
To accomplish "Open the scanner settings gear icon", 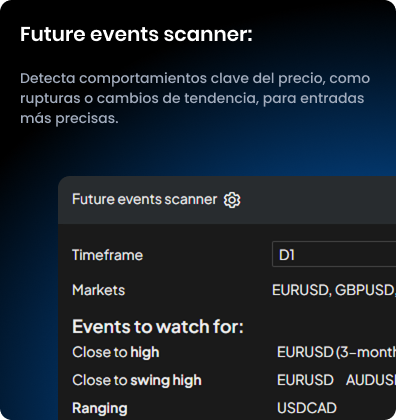I will 232,200.
